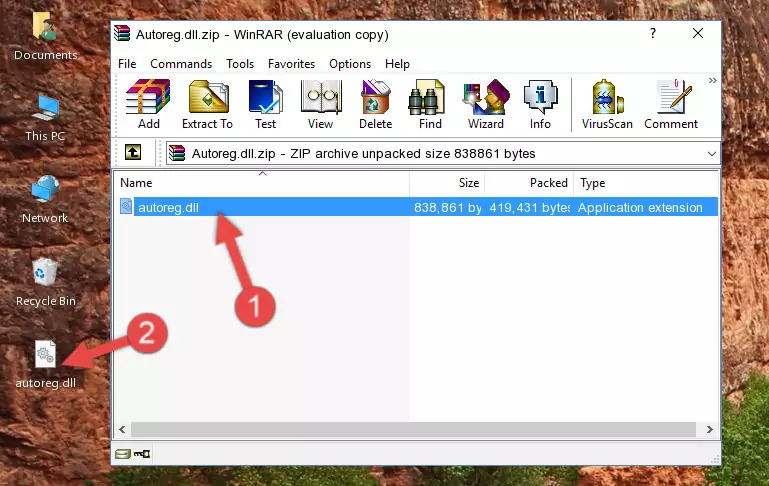Click the Application extension type cell
The height and width of the screenshot is (486, 769).
(640, 207)
